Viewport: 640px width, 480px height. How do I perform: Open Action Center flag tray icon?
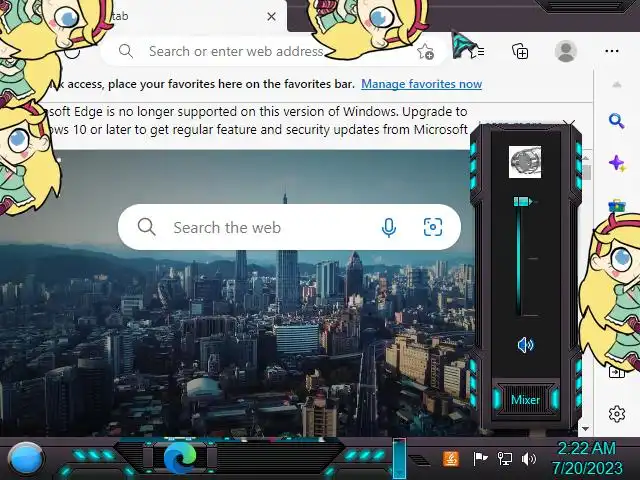pyautogui.click(x=480, y=459)
